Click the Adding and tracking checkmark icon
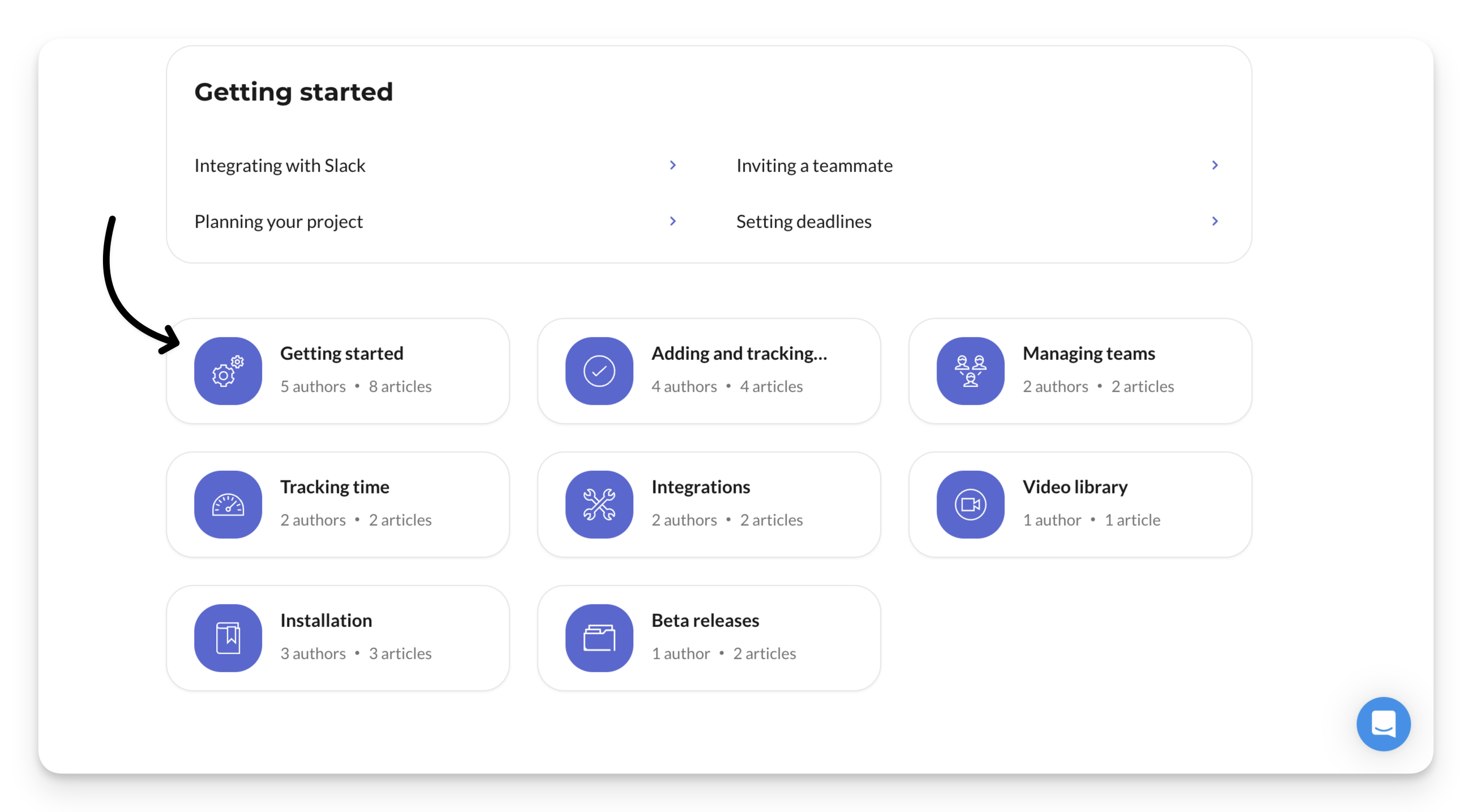 599,371
